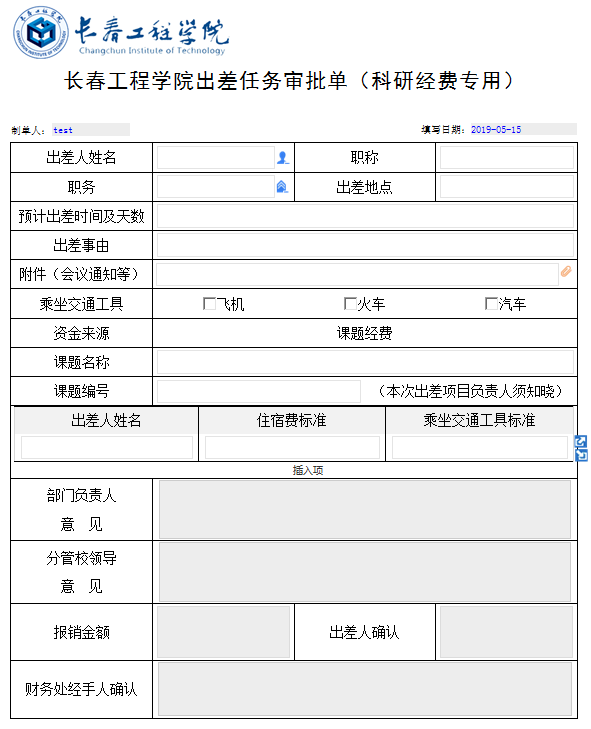Click the 乘坐交通工具标准 table input
The height and width of the screenshot is (729, 591).
[x=479, y=448]
